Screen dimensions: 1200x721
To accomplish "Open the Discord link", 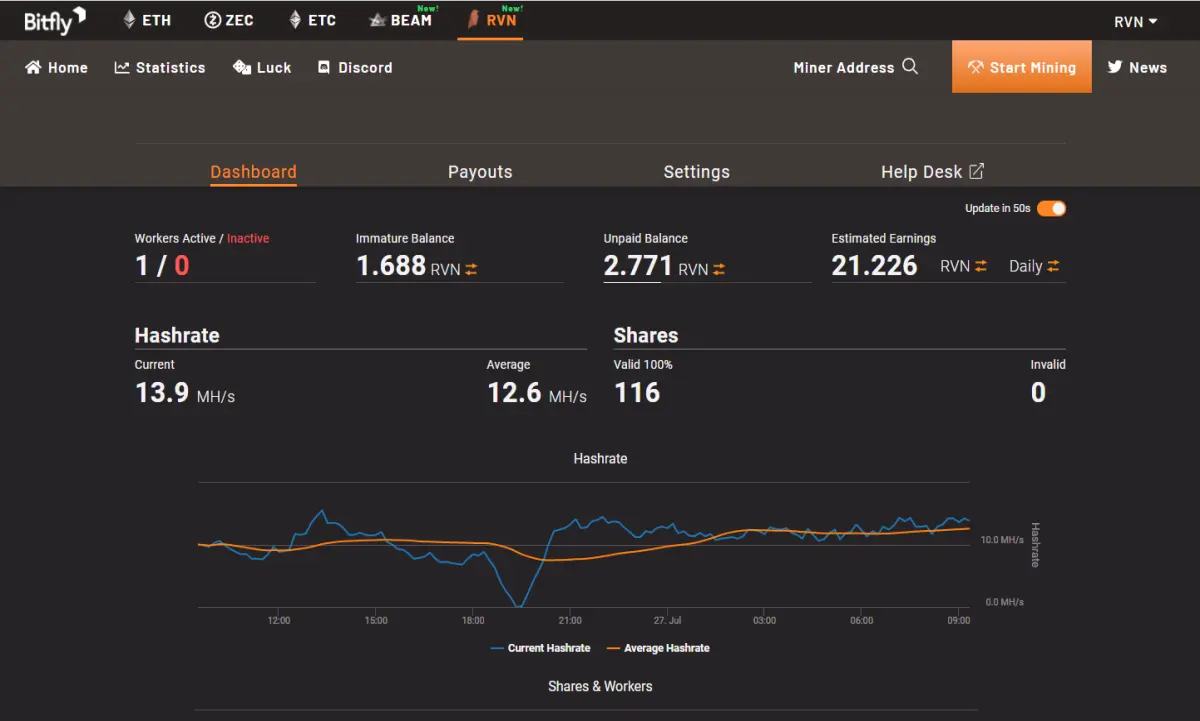I will [x=355, y=68].
